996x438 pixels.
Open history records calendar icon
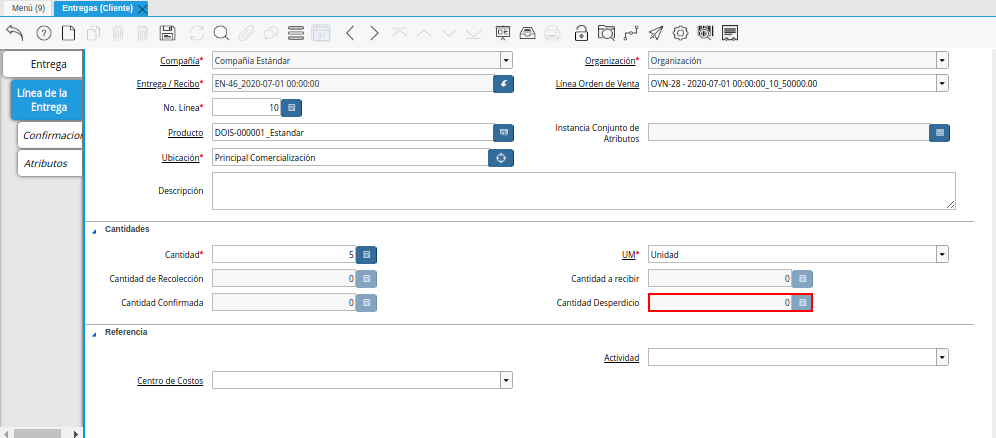tap(321, 33)
